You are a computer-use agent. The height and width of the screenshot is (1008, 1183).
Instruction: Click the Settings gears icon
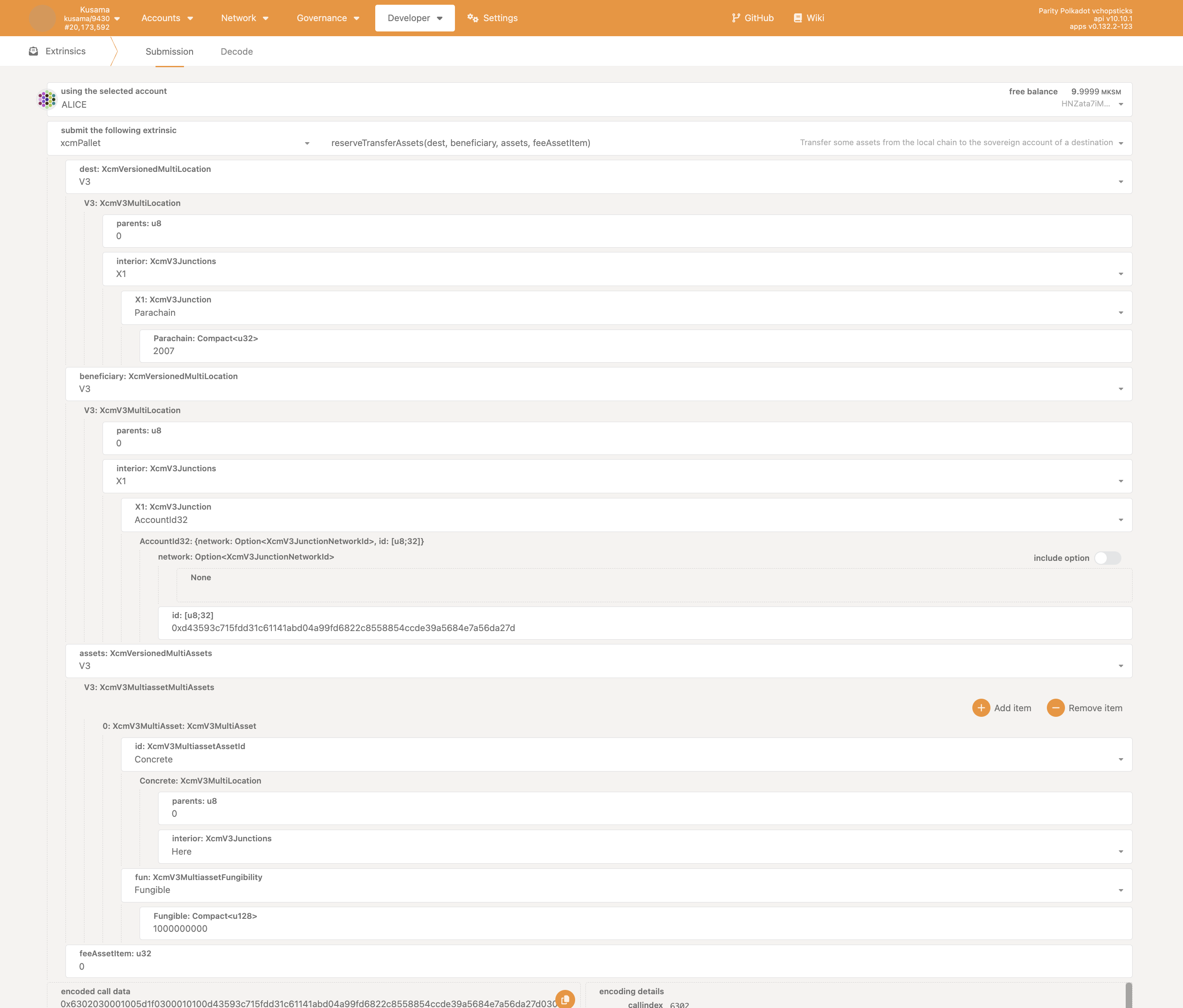click(473, 18)
